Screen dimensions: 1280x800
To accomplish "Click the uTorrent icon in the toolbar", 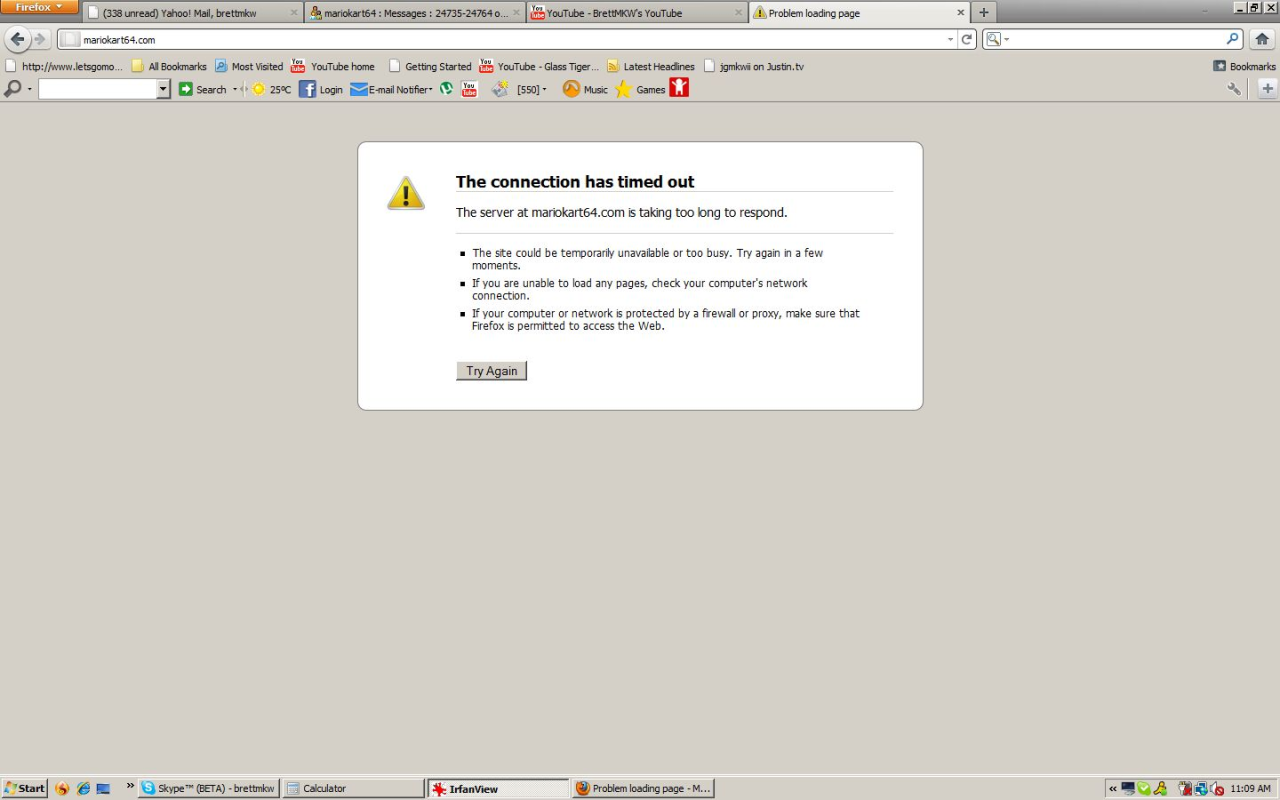I will point(446,89).
